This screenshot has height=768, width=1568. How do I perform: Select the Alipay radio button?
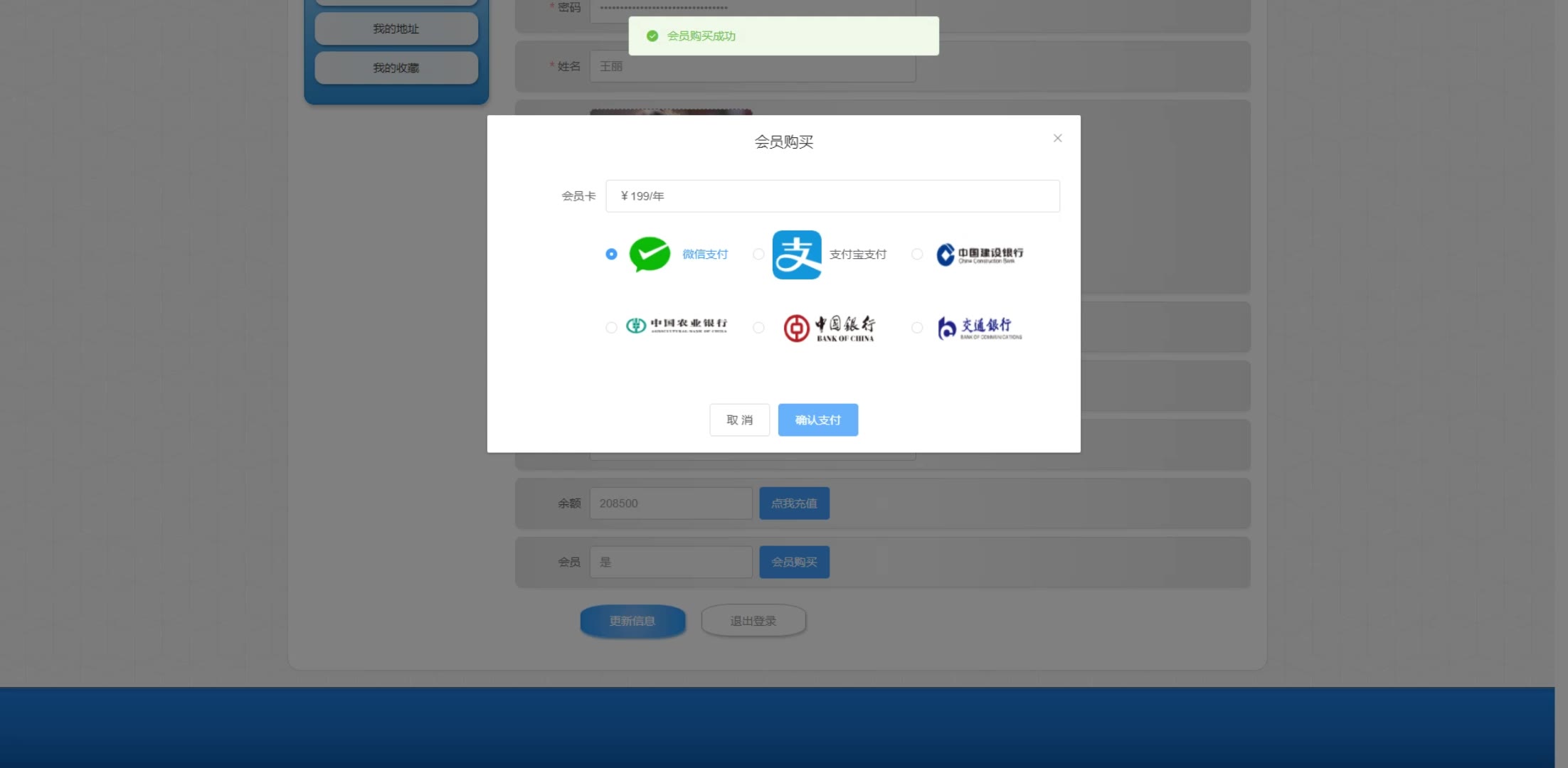pyautogui.click(x=758, y=254)
